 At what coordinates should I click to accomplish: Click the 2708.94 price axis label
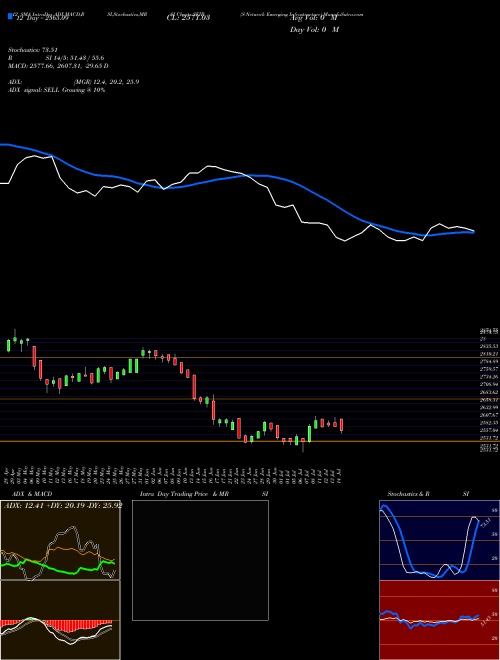click(489, 384)
